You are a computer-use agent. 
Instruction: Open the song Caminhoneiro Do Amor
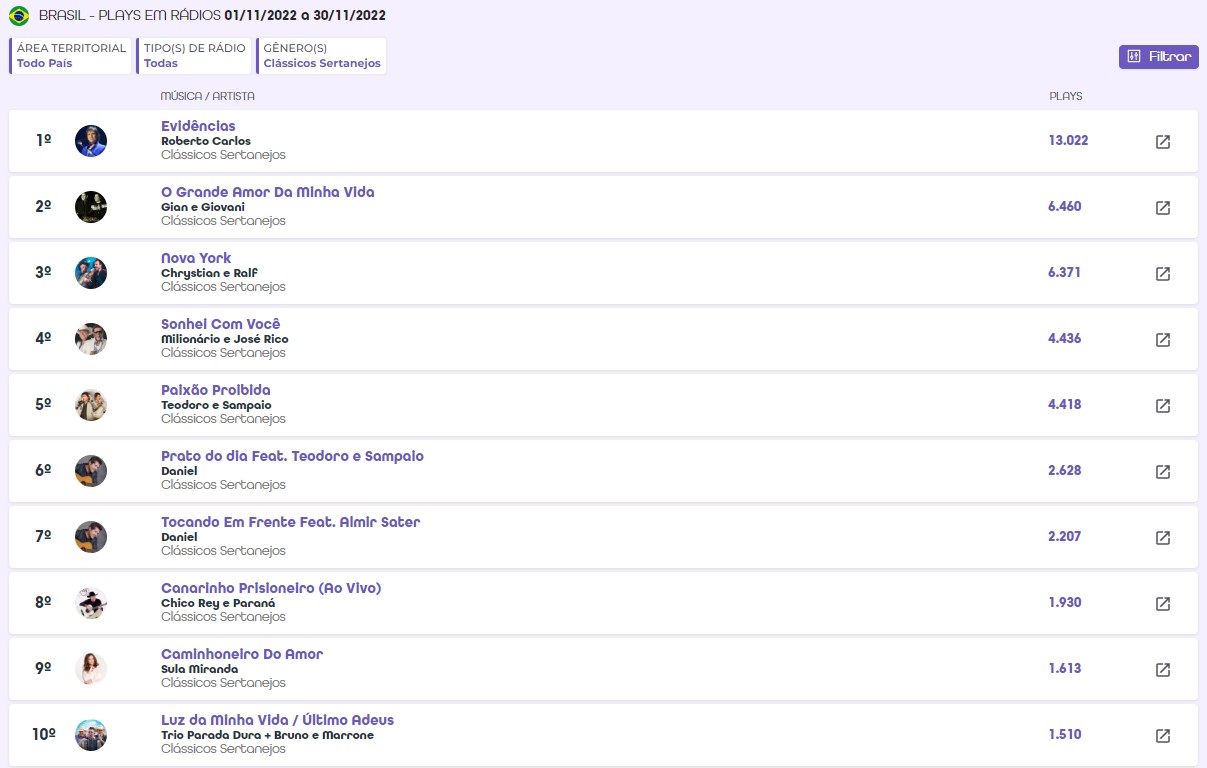(242, 654)
